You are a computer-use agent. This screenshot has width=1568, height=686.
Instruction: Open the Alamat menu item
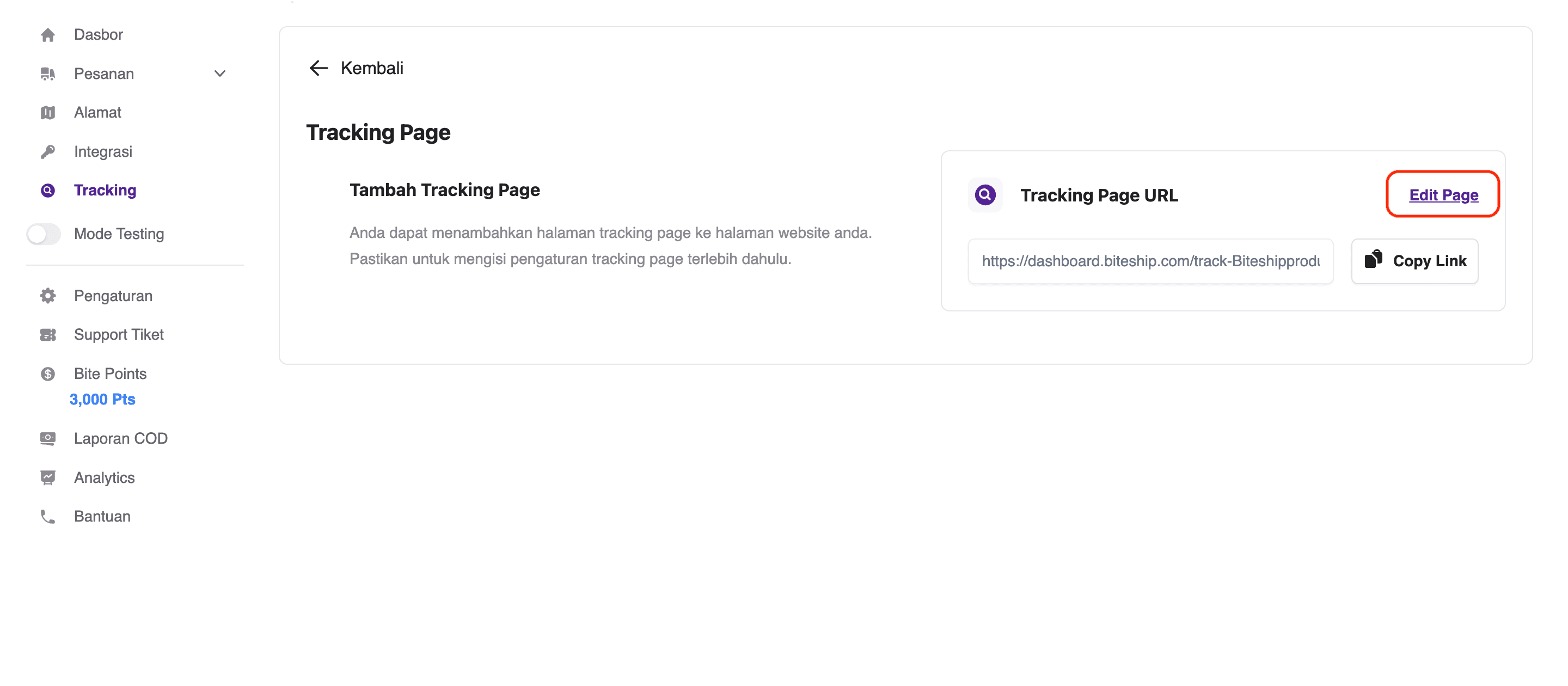97,113
